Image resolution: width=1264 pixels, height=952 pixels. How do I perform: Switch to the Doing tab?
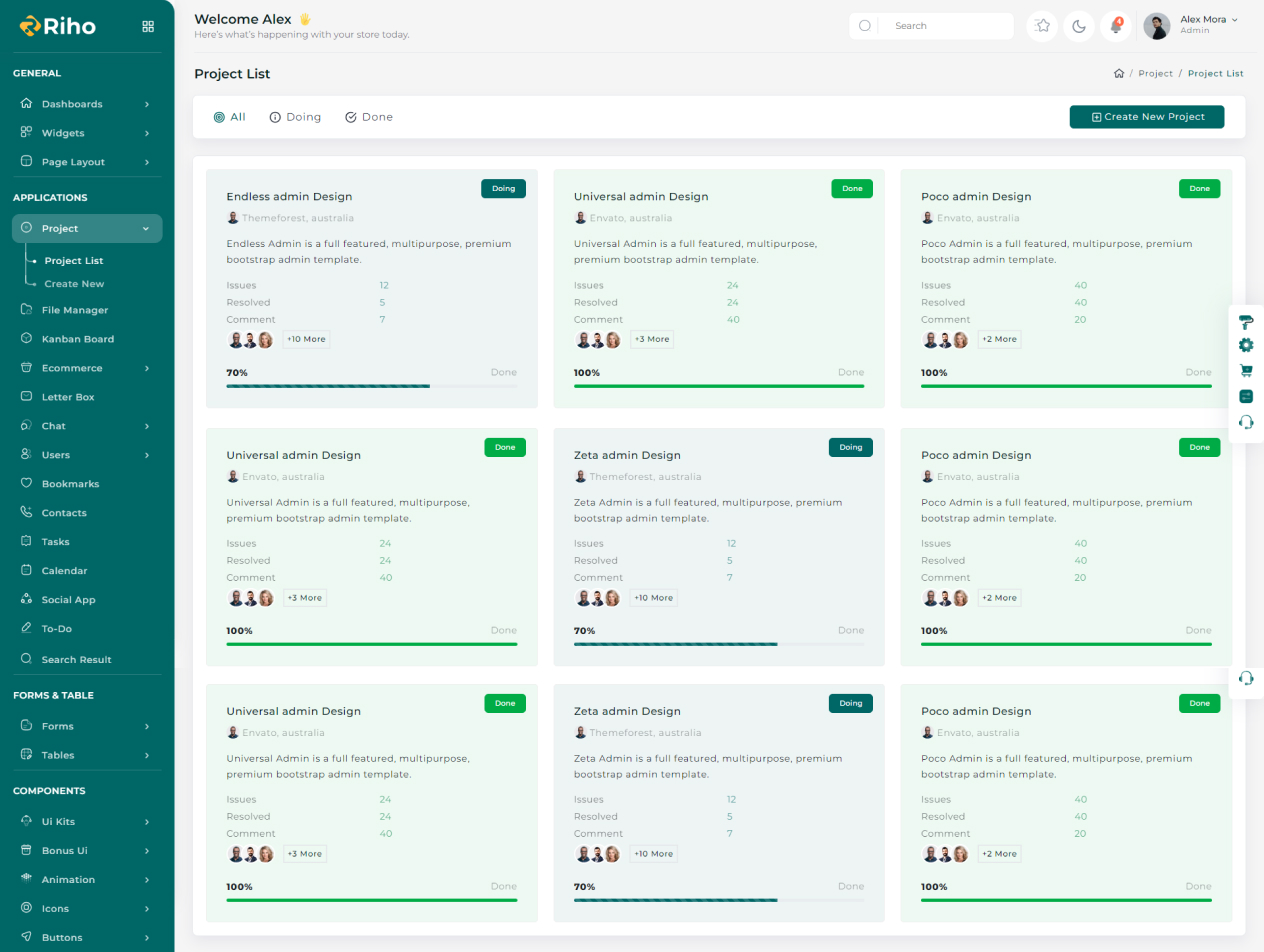[295, 117]
